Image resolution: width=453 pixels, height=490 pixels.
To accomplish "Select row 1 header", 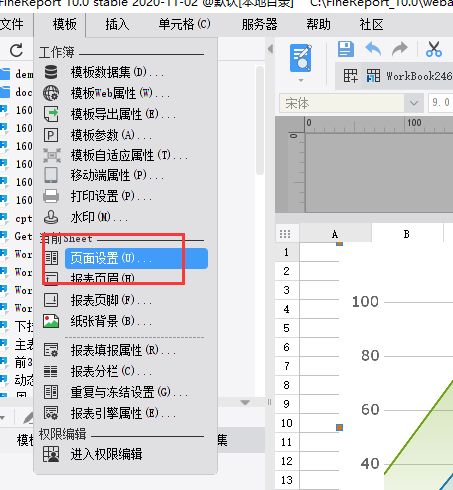I will click(287, 252).
